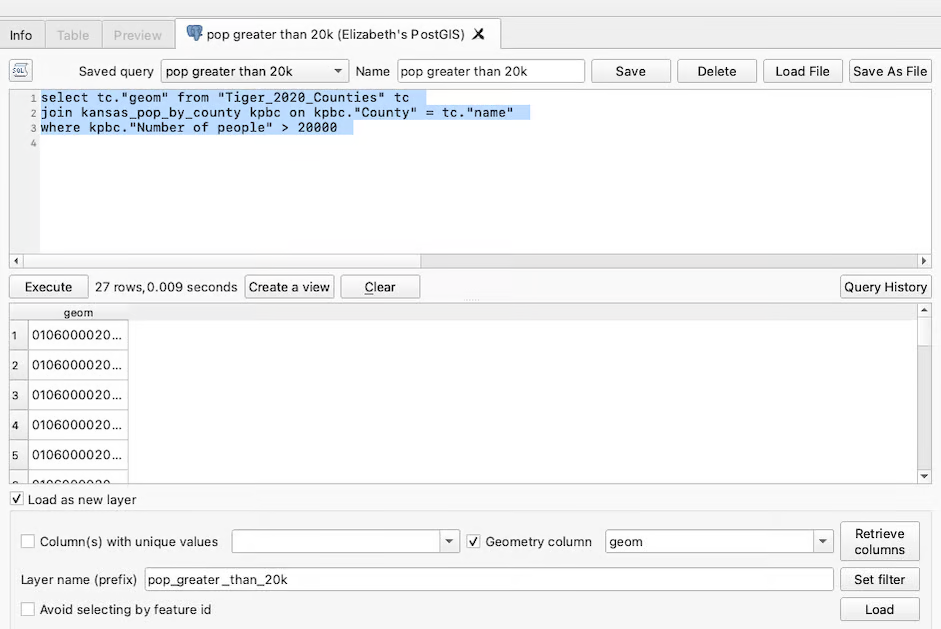The height and width of the screenshot is (629, 941).
Task: Open the Saved query dropdown
Action: point(254,71)
